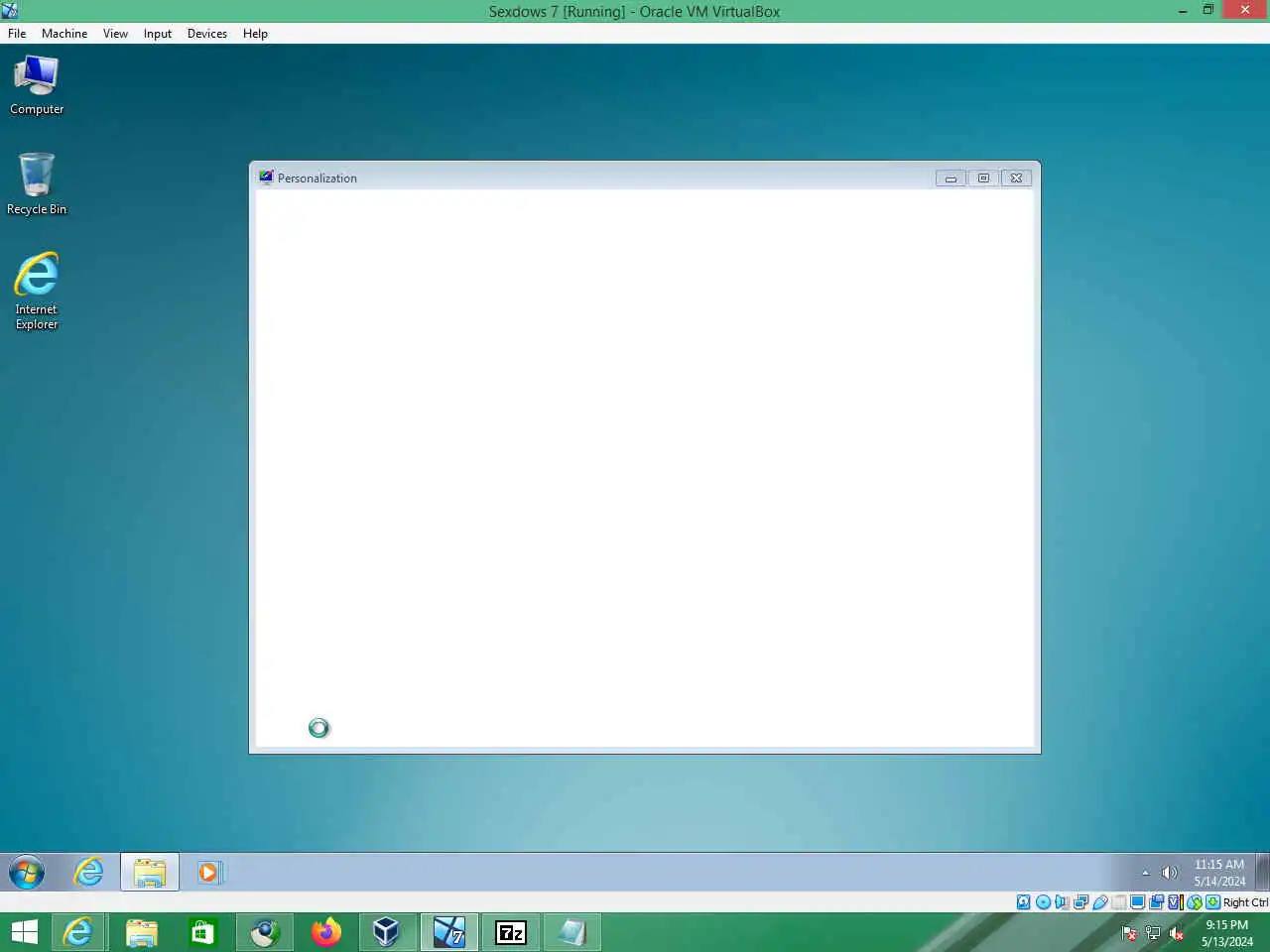Select the Recycle Bin desktop icon
Screen dimensions: 1270x952
(x=37, y=183)
